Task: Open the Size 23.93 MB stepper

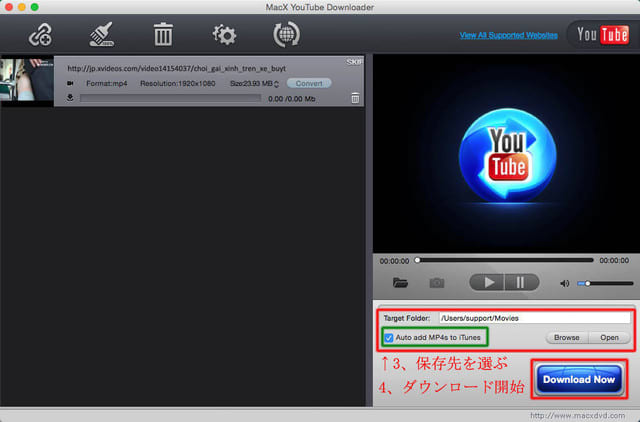Action: (277, 84)
